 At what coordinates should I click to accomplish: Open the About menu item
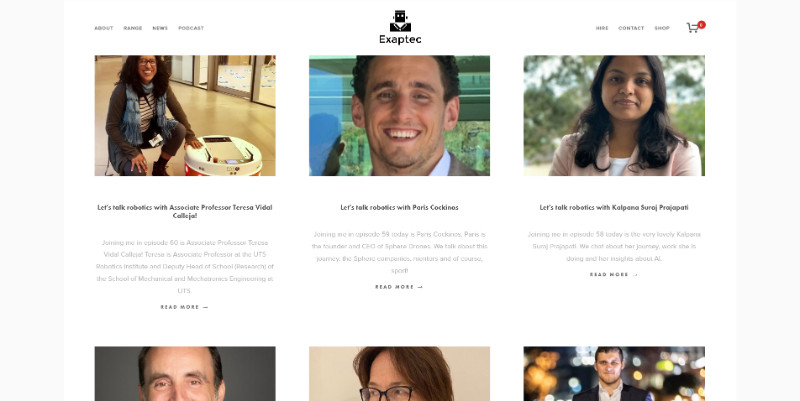[x=104, y=28]
